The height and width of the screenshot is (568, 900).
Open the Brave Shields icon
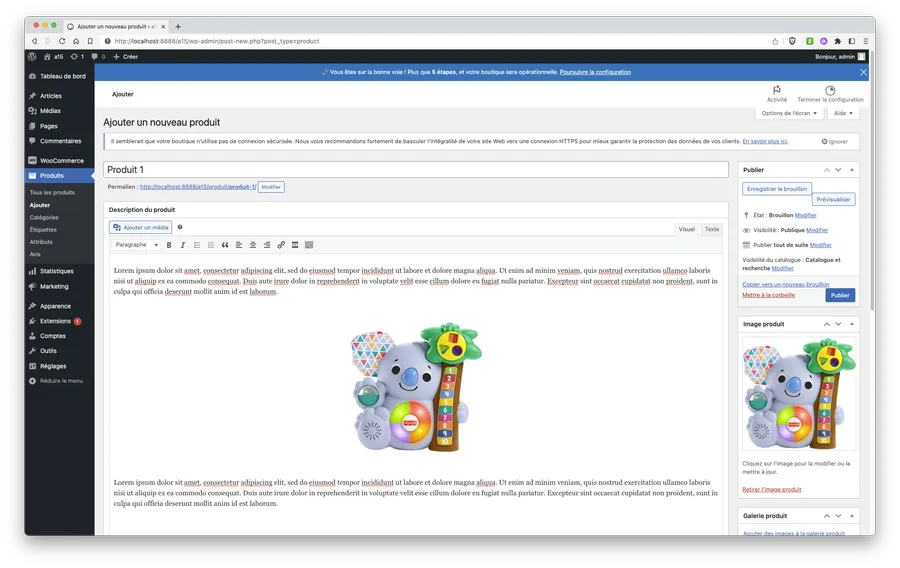point(792,41)
